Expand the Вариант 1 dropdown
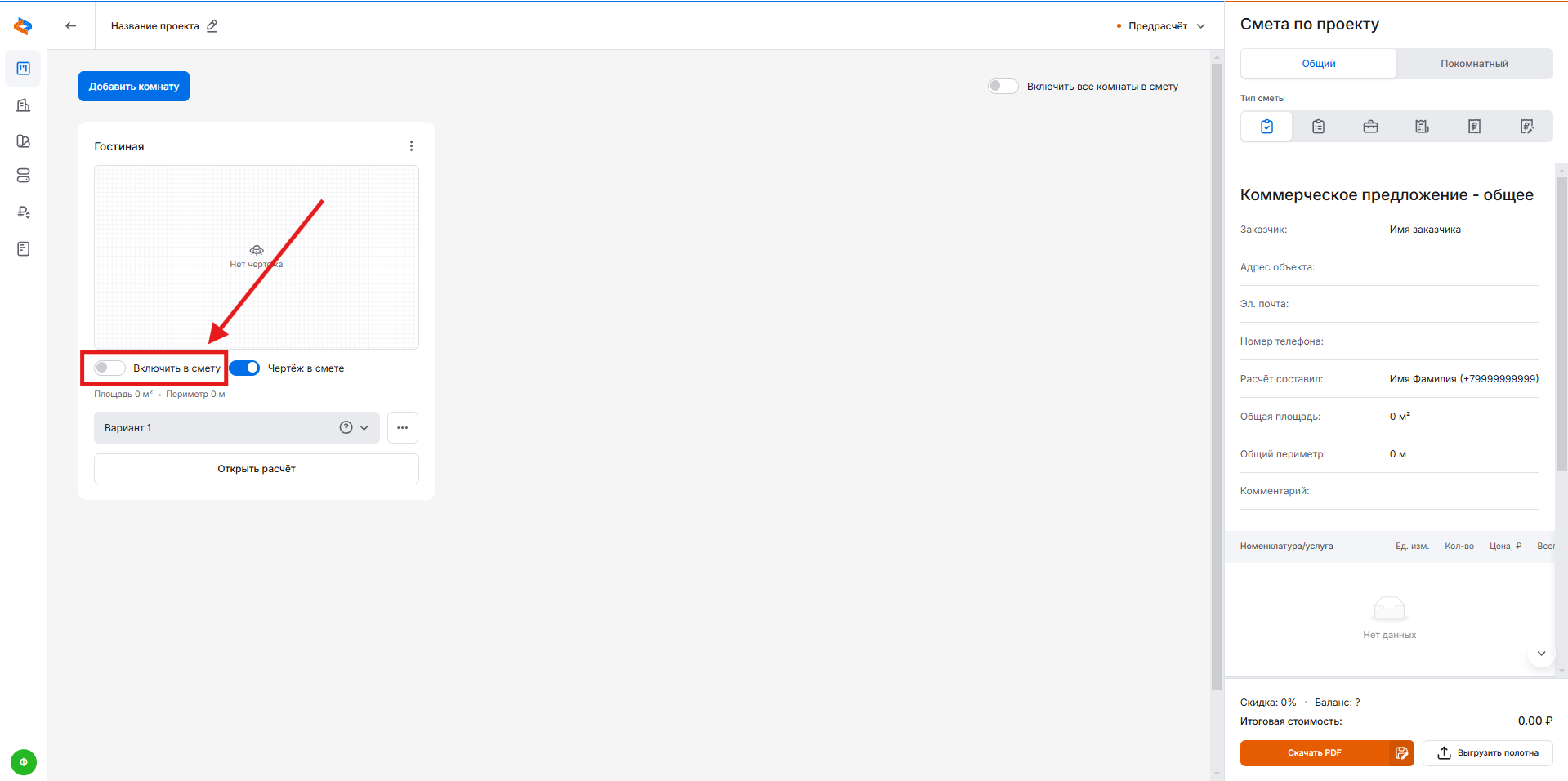The height and width of the screenshot is (781, 1568). 364,428
